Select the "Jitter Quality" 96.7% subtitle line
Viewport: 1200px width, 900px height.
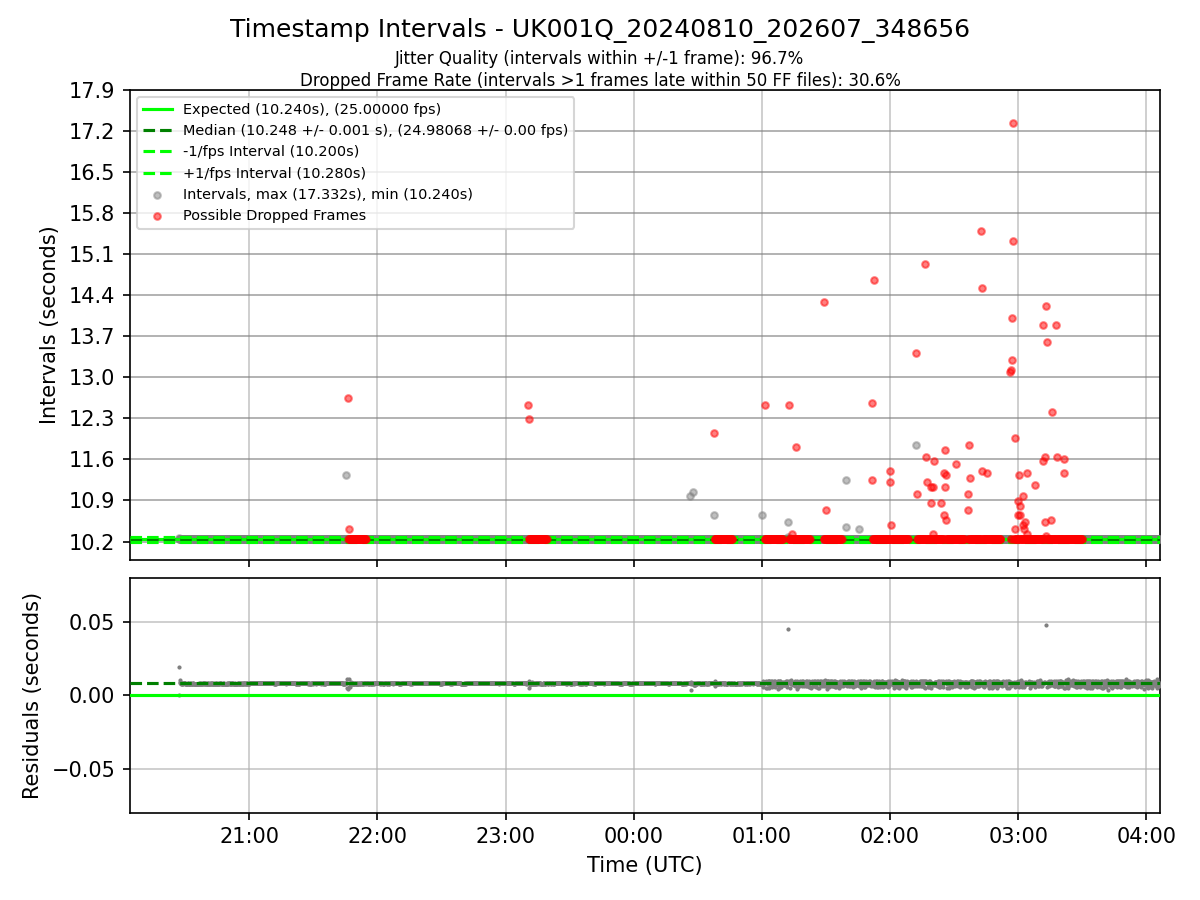tap(599, 59)
